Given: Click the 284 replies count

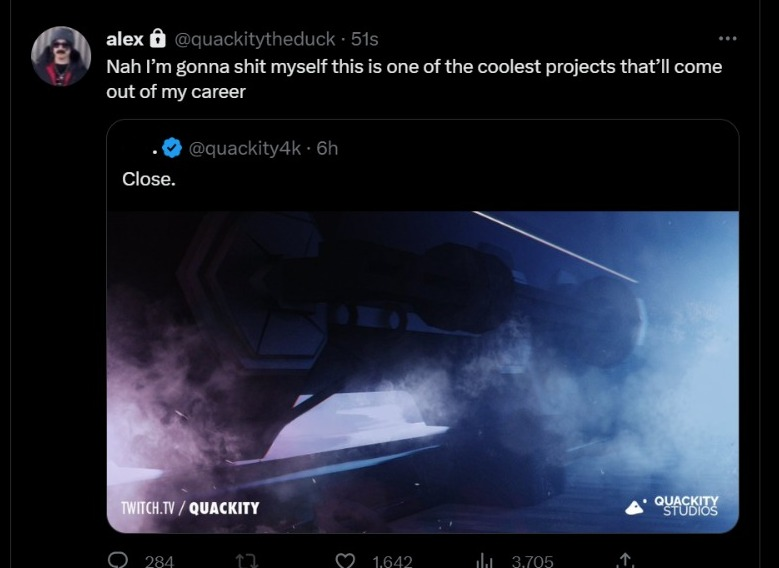Looking at the screenshot, I should pos(159,562).
